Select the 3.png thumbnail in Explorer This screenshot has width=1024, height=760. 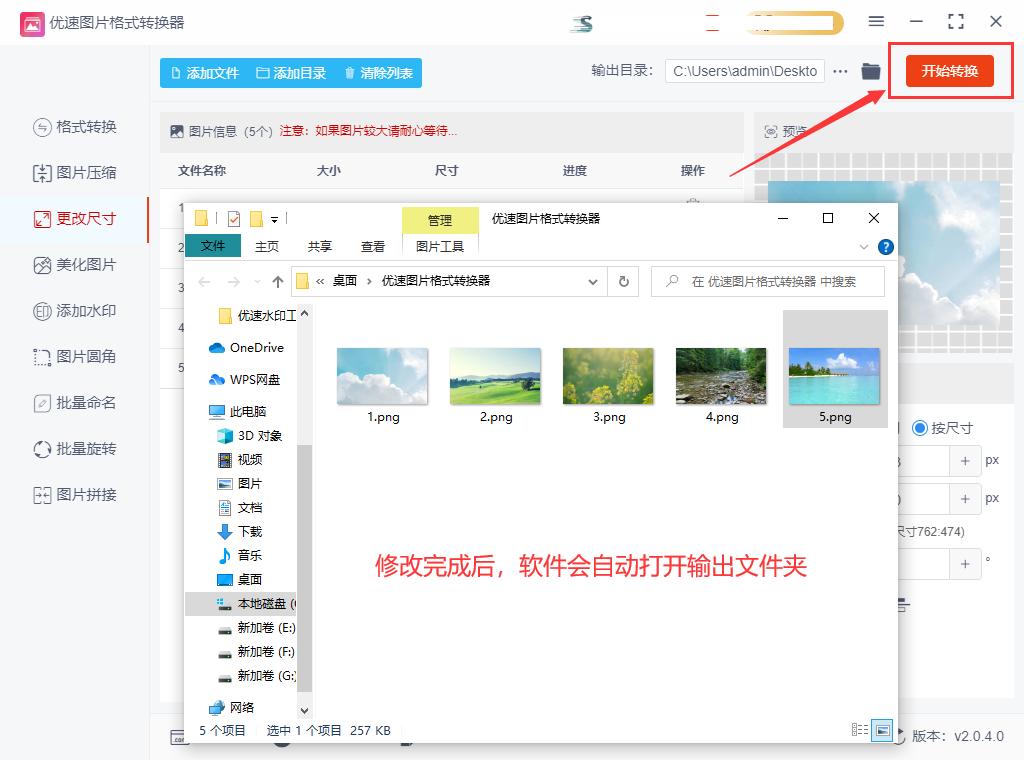[x=608, y=375]
